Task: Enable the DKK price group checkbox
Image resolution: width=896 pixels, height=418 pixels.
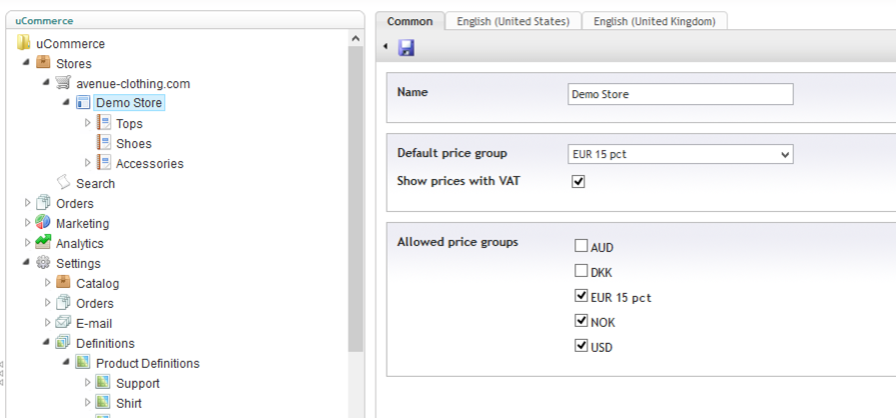Action: pos(581,271)
